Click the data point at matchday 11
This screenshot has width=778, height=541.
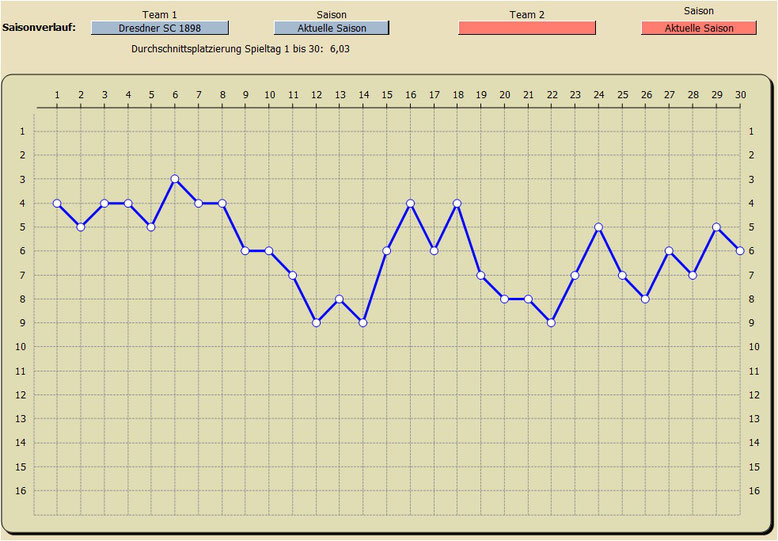coord(293,275)
